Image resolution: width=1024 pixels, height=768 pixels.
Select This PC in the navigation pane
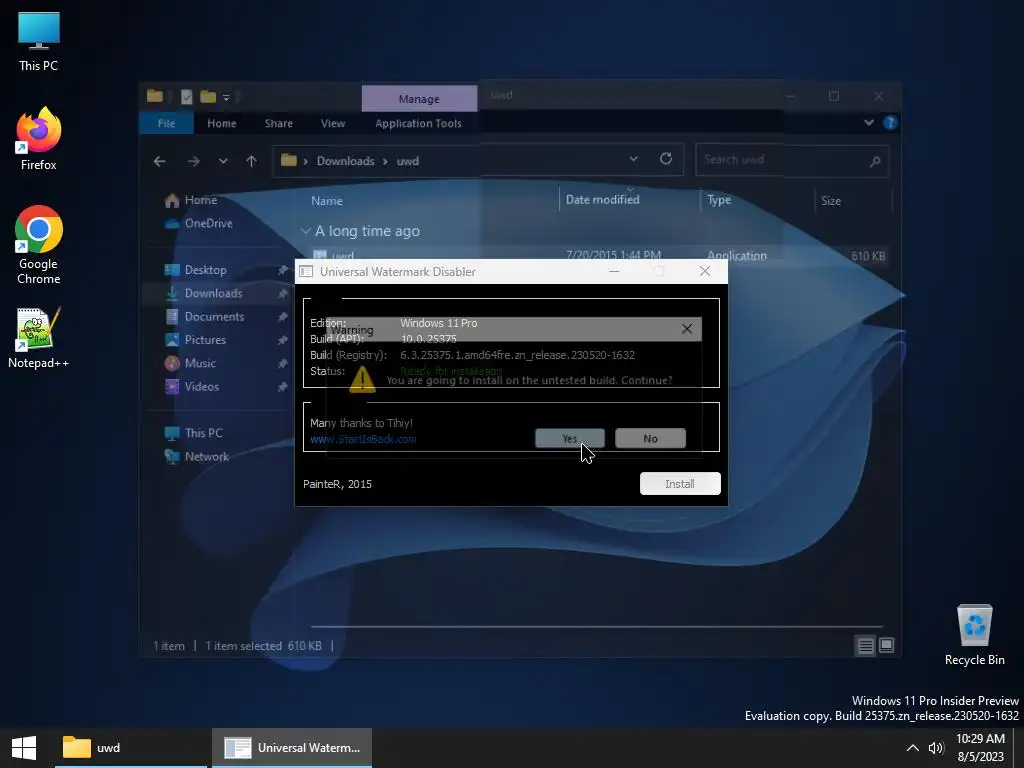tap(203, 433)
